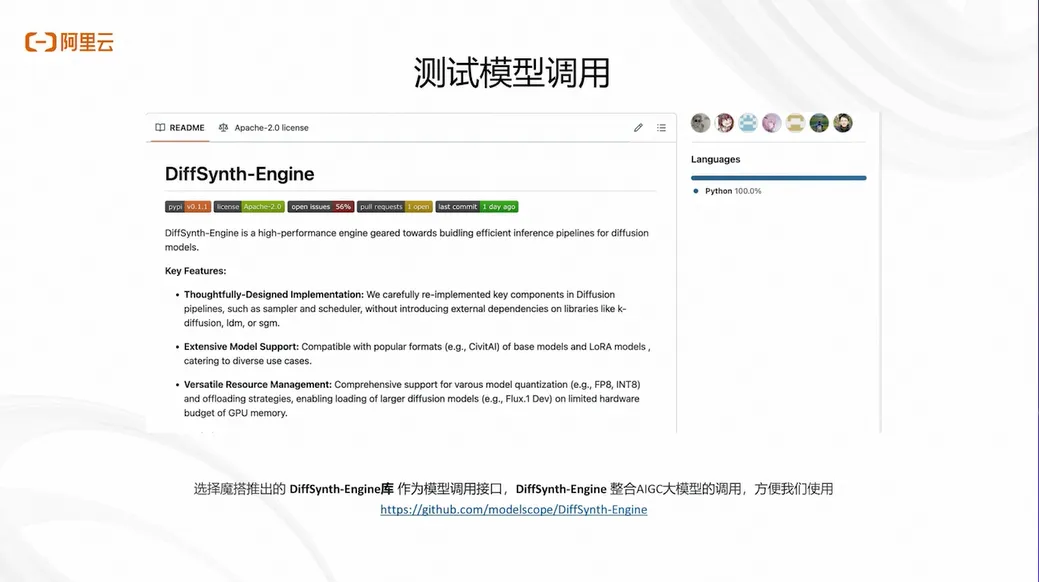The image size is (1039, 582).
Task: Click the yellow beige contributor avatar
Action: [795, 123]
